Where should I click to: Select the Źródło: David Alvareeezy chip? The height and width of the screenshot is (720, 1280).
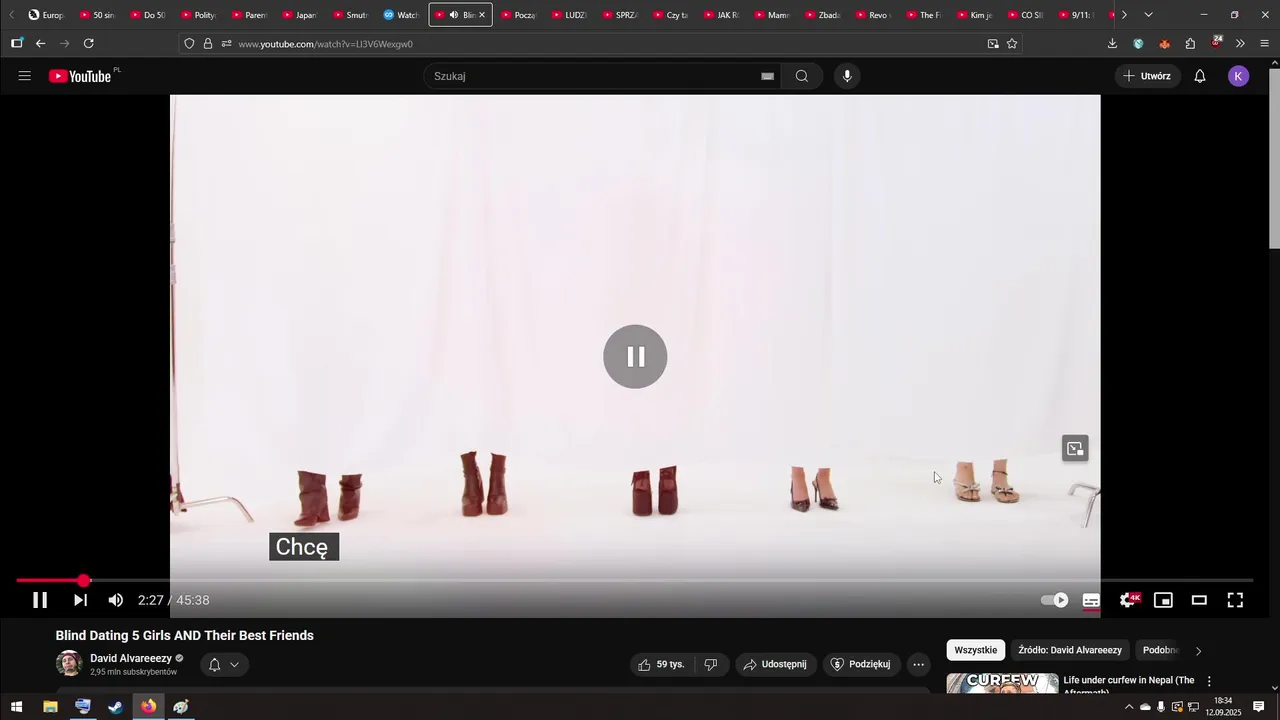1070,650
